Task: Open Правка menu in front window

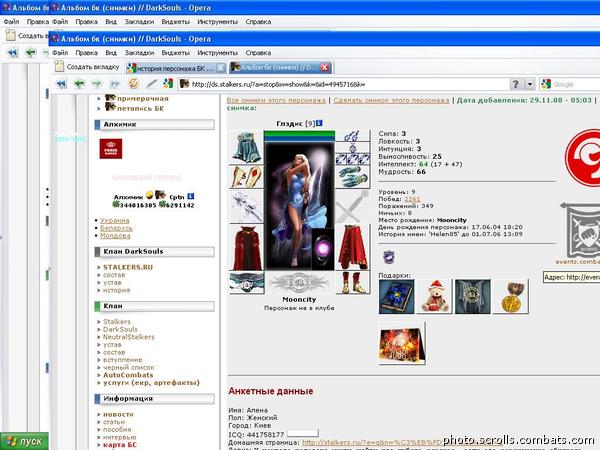Action: (86, 53)
